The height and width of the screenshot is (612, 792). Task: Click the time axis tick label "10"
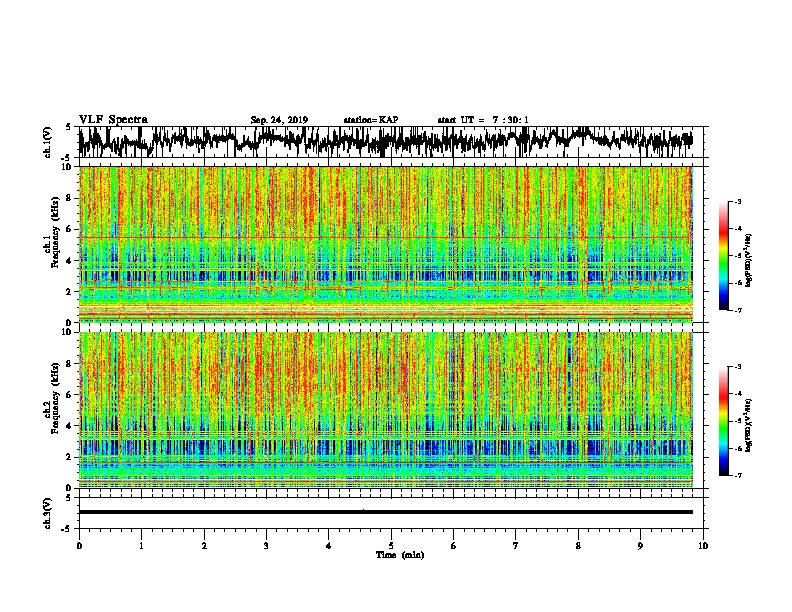point(703,546)
